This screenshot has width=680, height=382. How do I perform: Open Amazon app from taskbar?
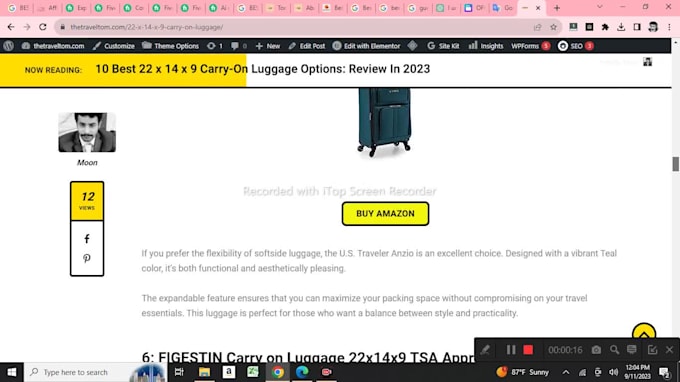(x=229, y=372)
